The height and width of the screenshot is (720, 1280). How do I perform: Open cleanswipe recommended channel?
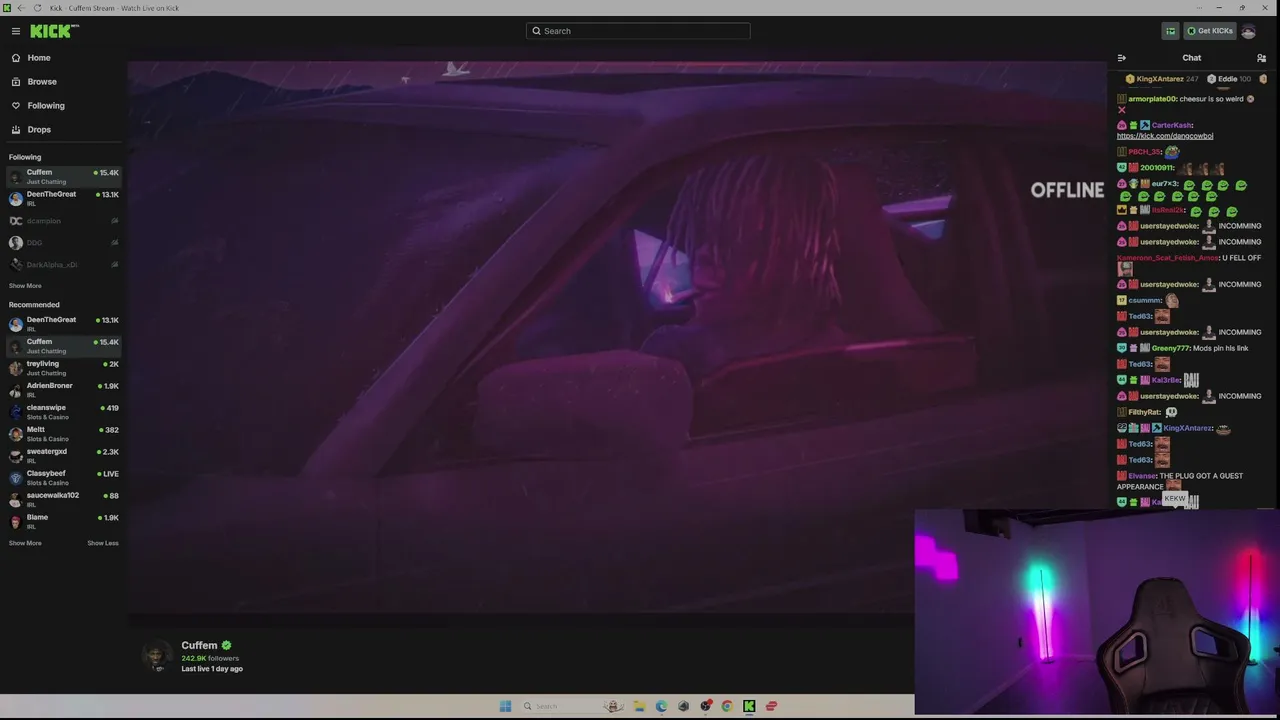[x=63, y=412]
